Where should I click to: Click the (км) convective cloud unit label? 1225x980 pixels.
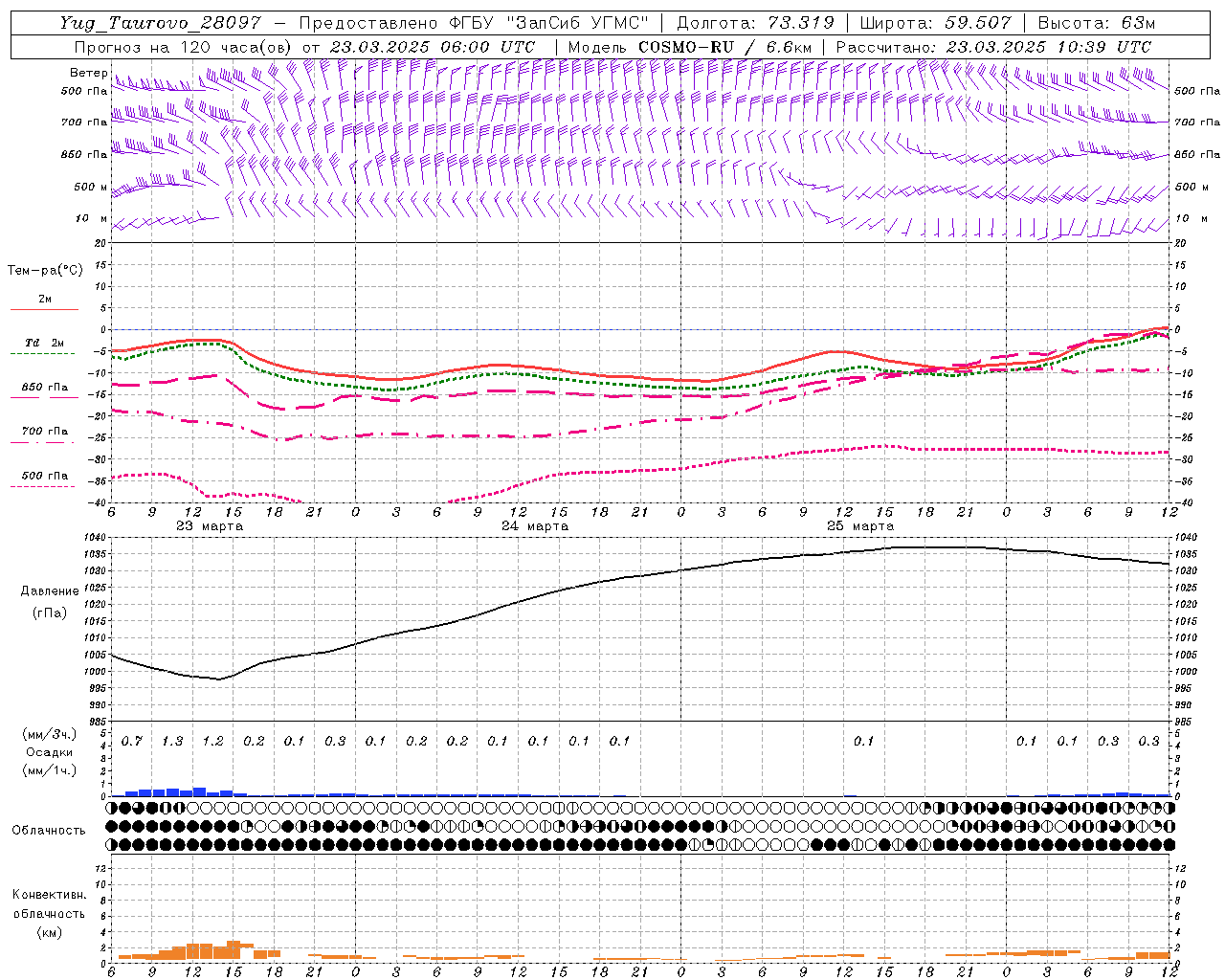(49, 932)
